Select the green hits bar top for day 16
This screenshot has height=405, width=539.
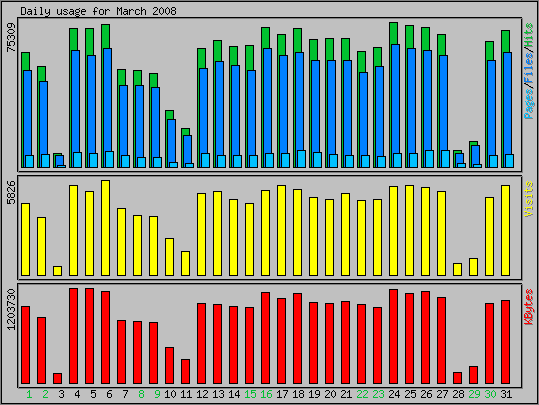point(265,38)
